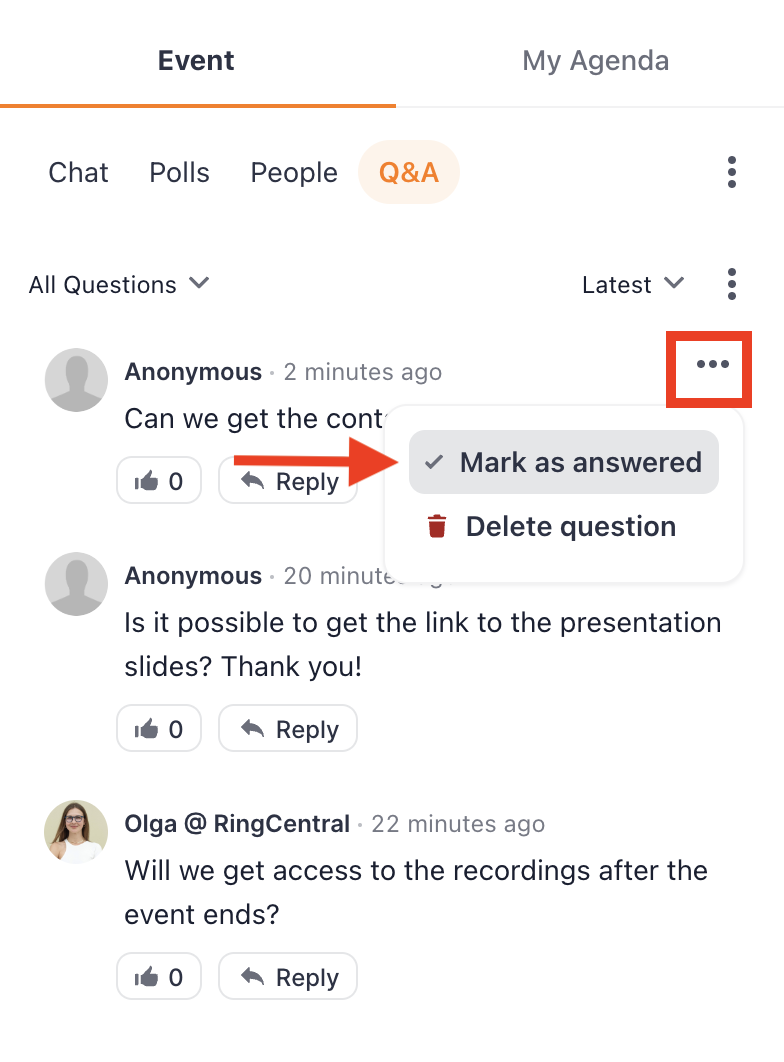Show the People section
784x1062 pixels.
[294, 173]
